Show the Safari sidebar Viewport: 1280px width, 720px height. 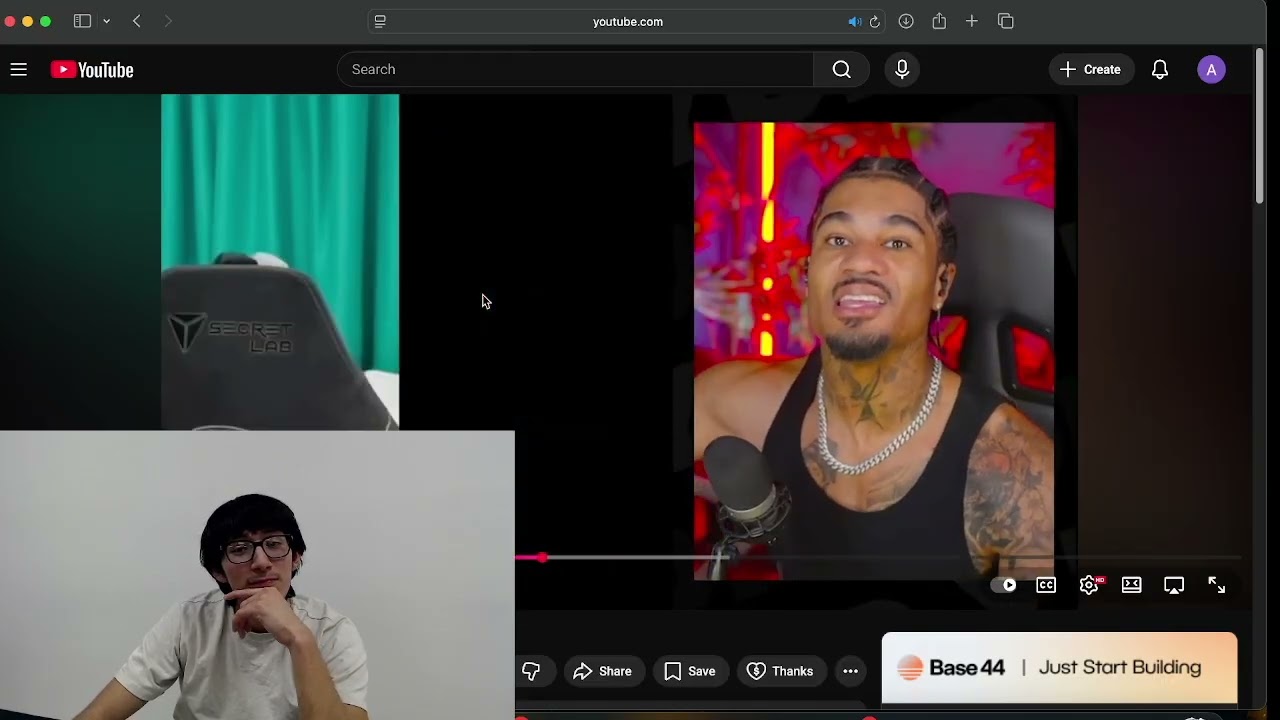click(x=82, y=21)
